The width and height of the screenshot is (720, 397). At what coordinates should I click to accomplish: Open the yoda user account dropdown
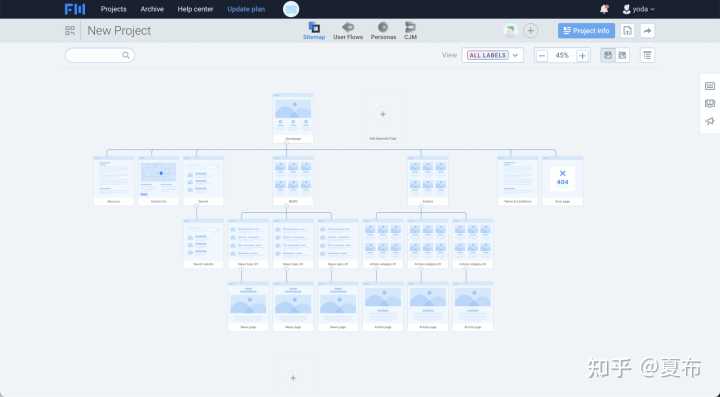638,9
